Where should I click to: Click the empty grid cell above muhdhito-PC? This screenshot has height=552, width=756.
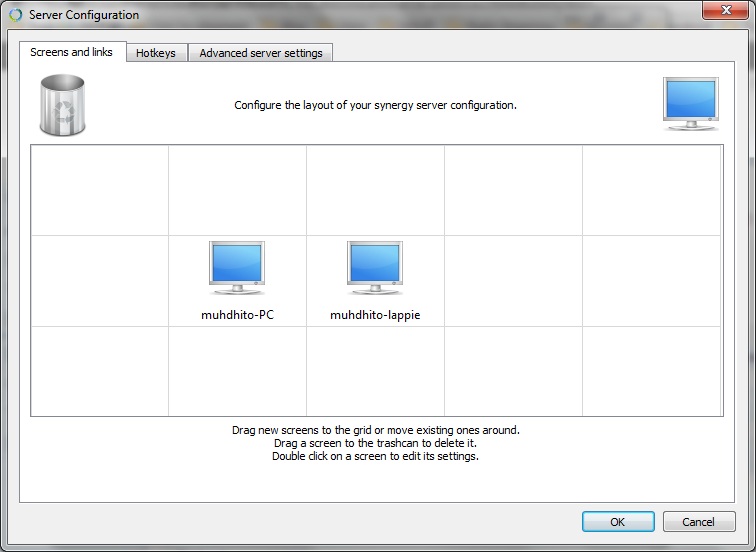tap(237, 190)
